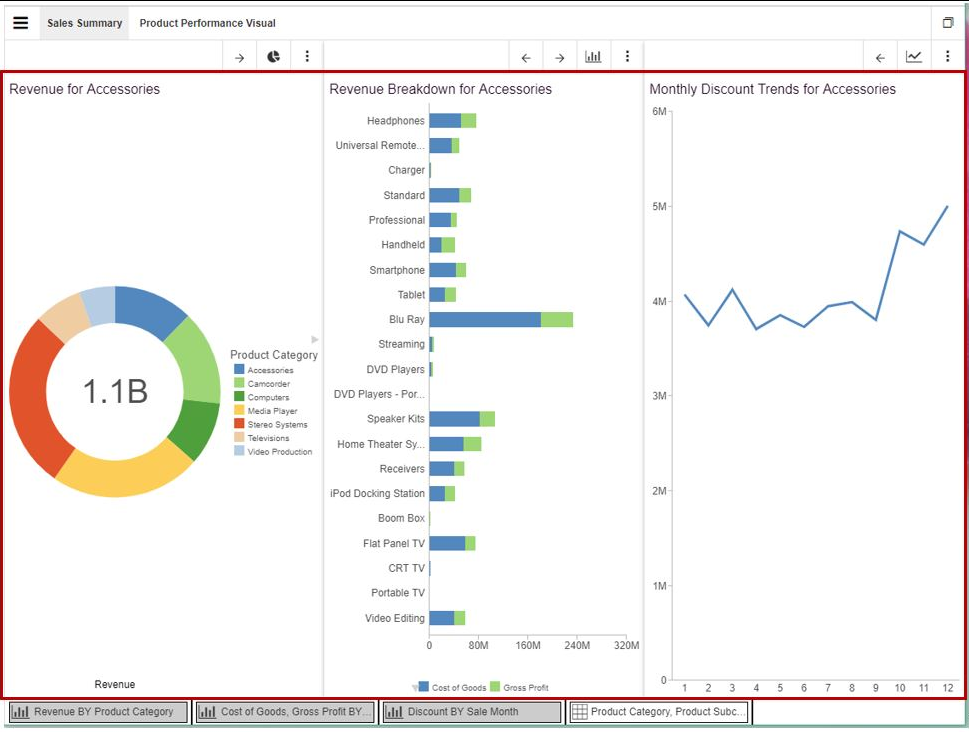Viewport: 969px width, 732px height.
Task: Click table grid icon on Product Category tab
Action: (x=580, y=712)
